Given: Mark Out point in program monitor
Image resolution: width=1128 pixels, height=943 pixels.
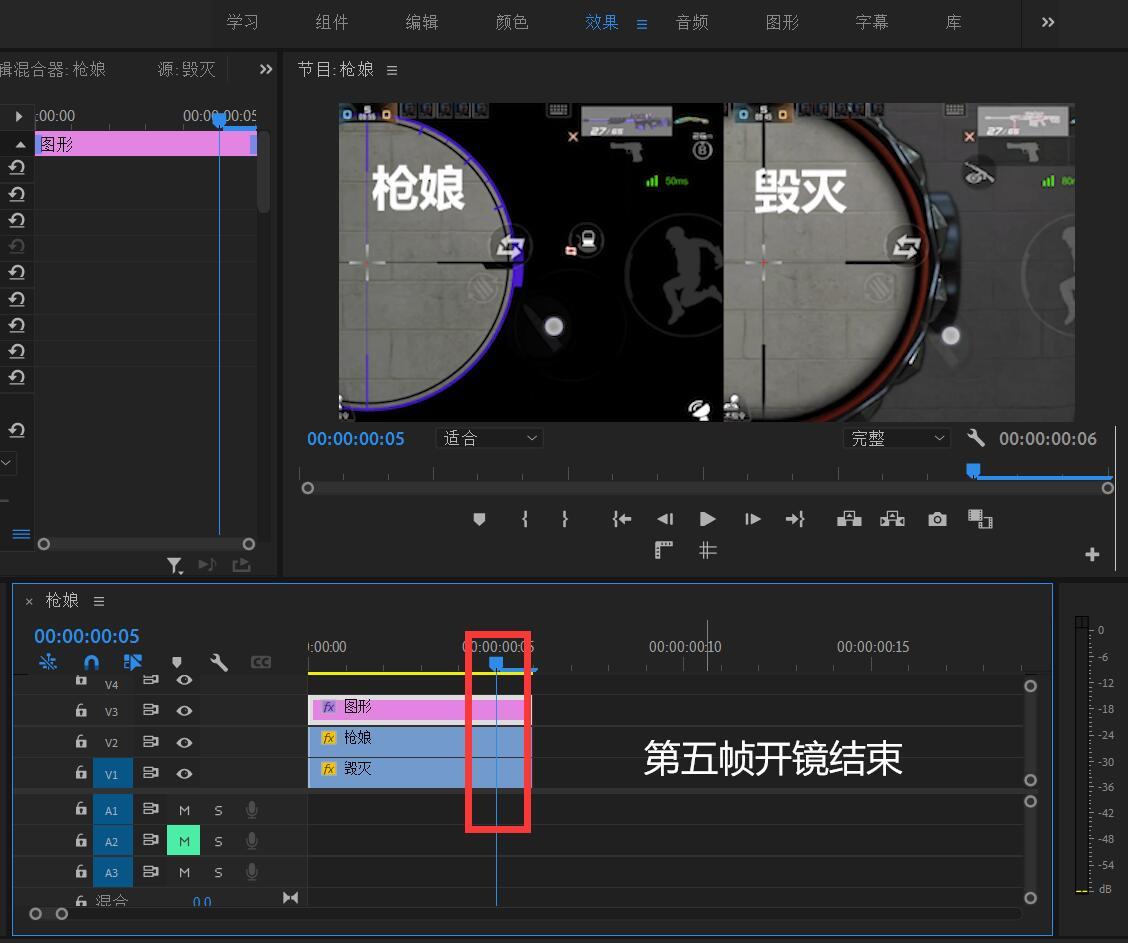Looking at the screenshot, I should (565, 519).
